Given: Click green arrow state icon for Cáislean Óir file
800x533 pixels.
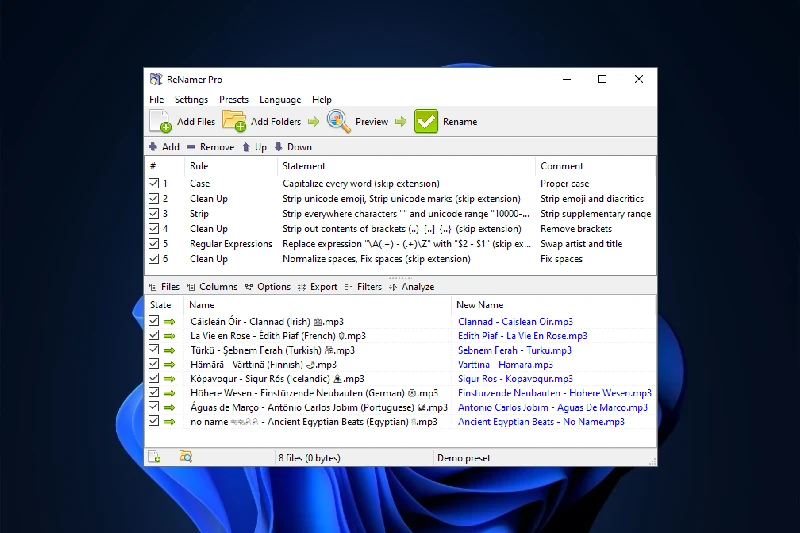Looking at the screenshot, I should 169,322.
